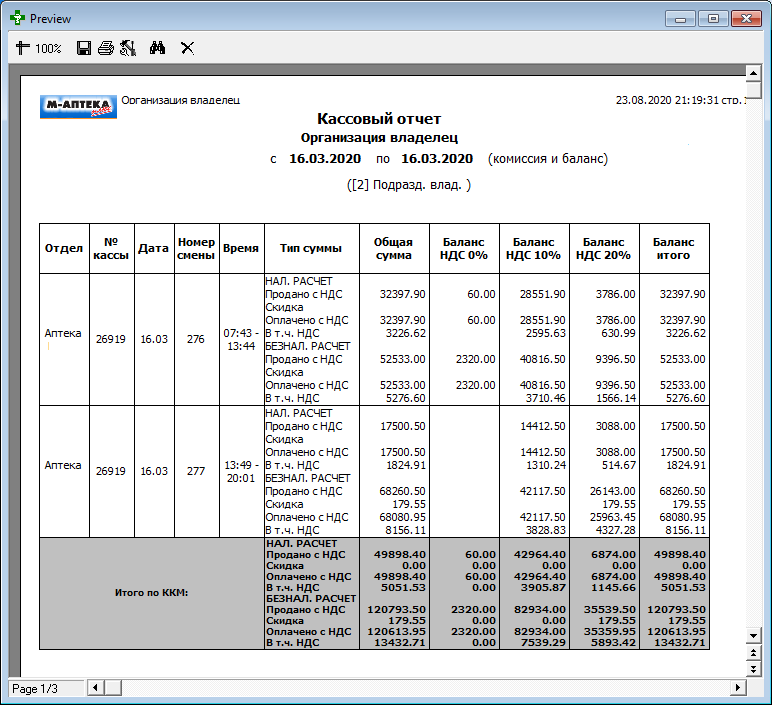Minimize the Preview window
The height and width of the screenshot is (705, 772).
tap(680, 19)
